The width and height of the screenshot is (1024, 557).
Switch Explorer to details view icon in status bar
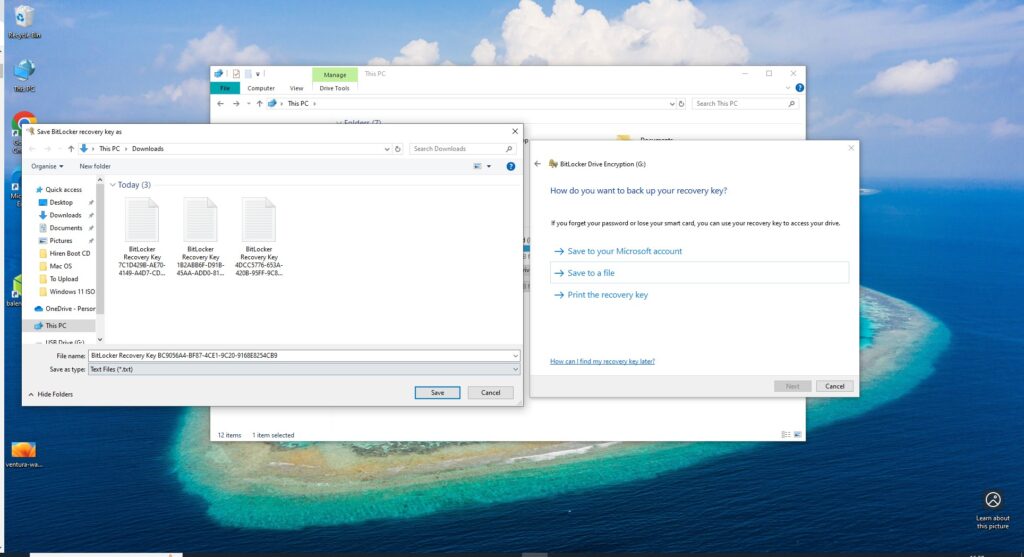click(786, 435)
